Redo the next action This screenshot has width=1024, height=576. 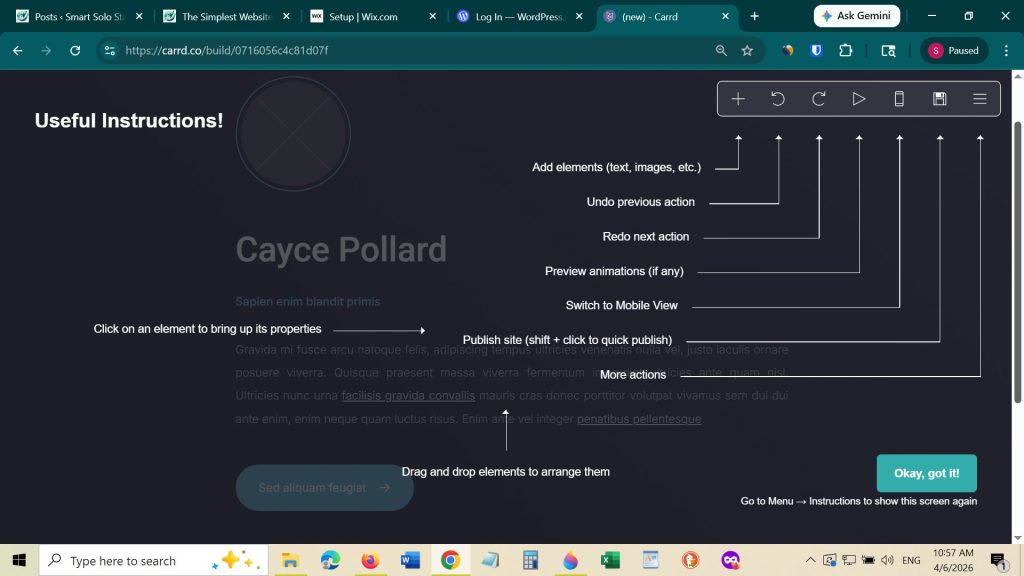(818, 98)
